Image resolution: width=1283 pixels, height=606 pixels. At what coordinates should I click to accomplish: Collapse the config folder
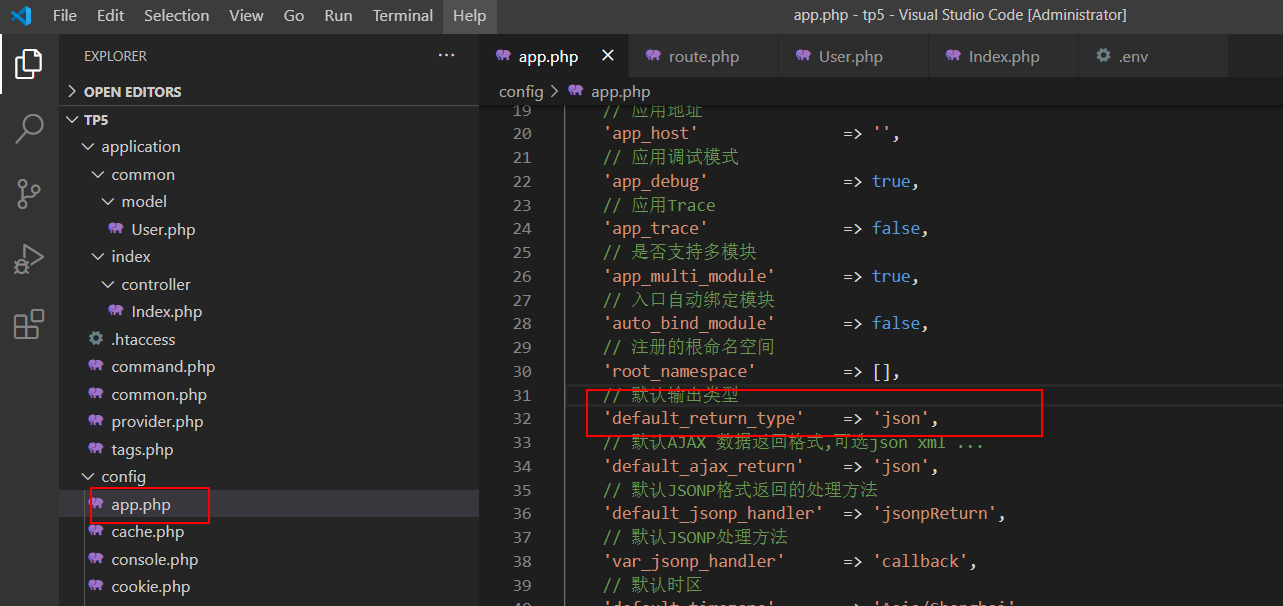click(269, 476)
